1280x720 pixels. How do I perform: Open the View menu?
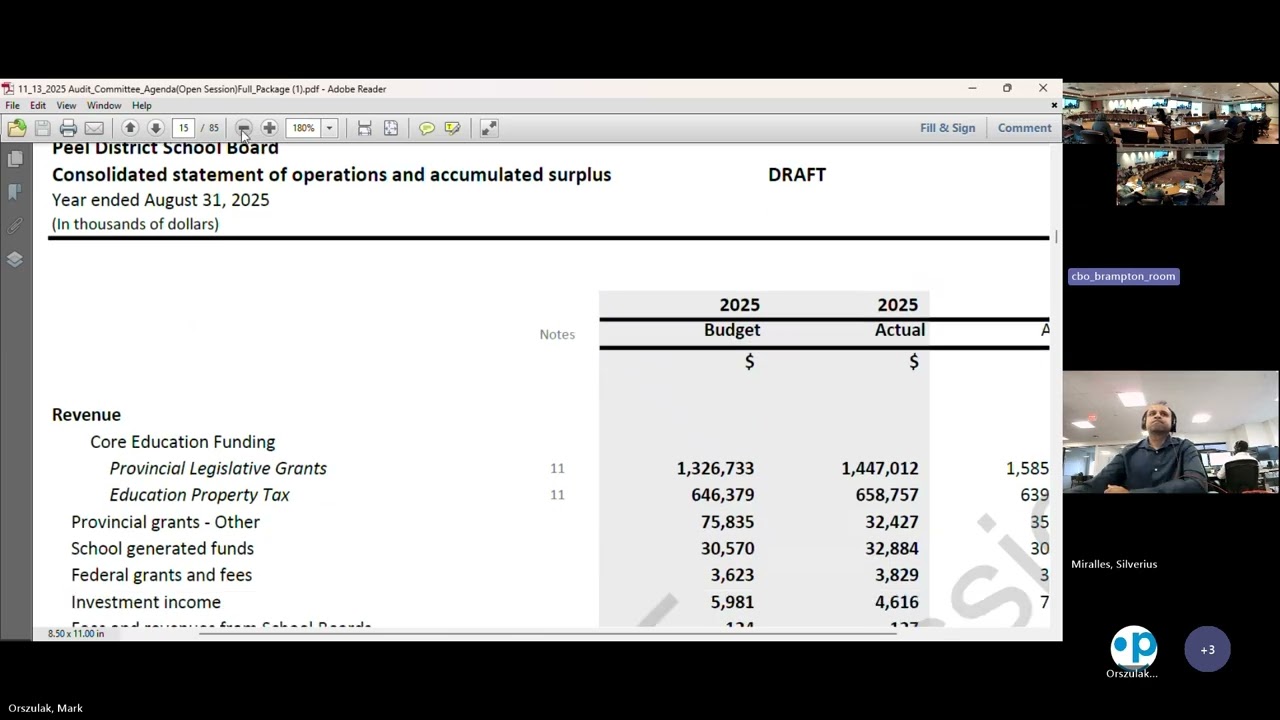tap(66, 106)
